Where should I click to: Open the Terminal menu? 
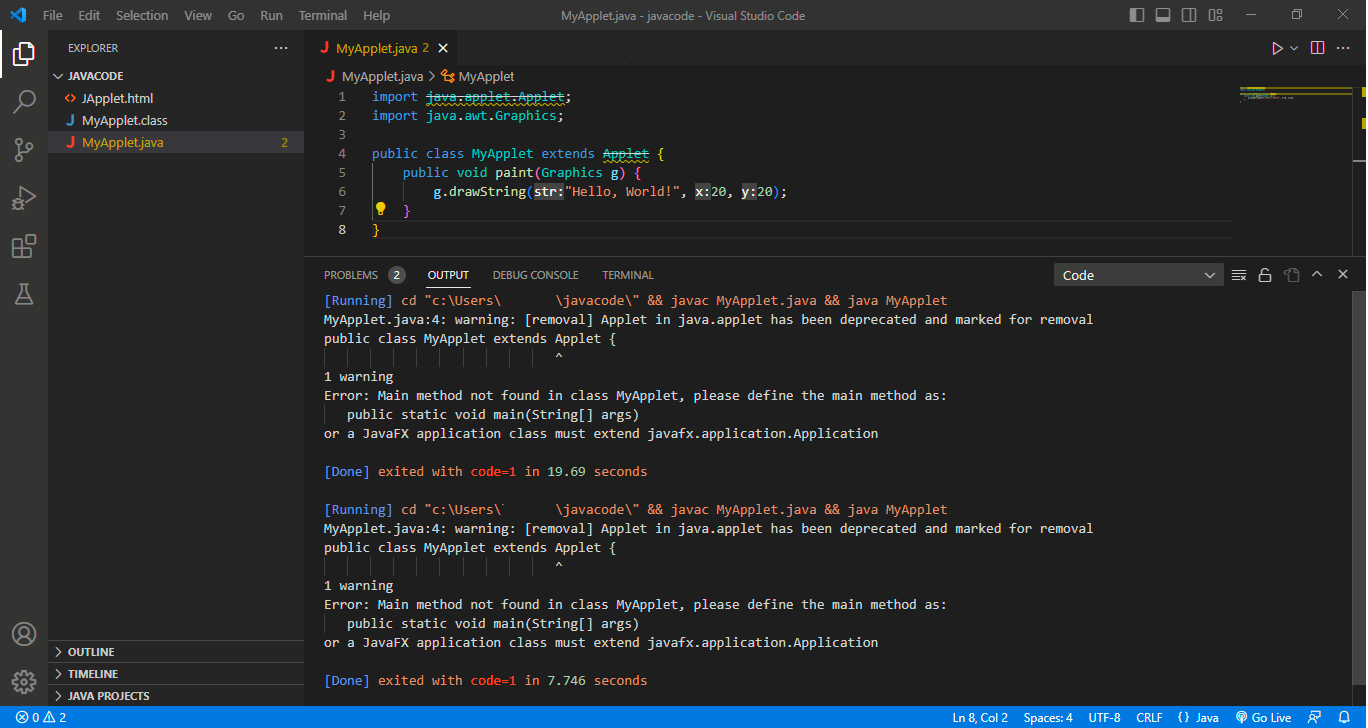click(x=323, y=15)
